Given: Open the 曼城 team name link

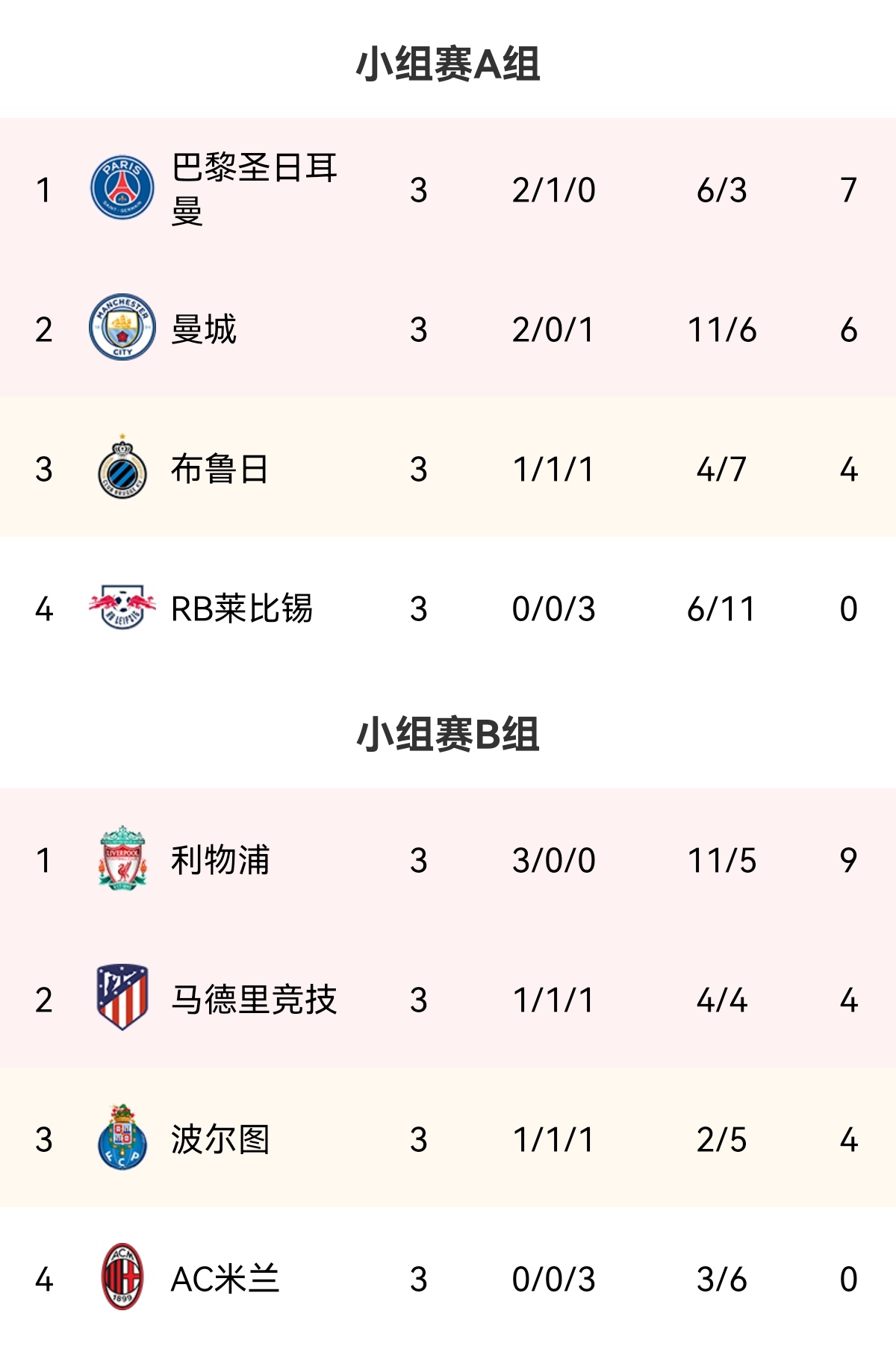Looking at the screenshot, I should click(x=204, y=329).
